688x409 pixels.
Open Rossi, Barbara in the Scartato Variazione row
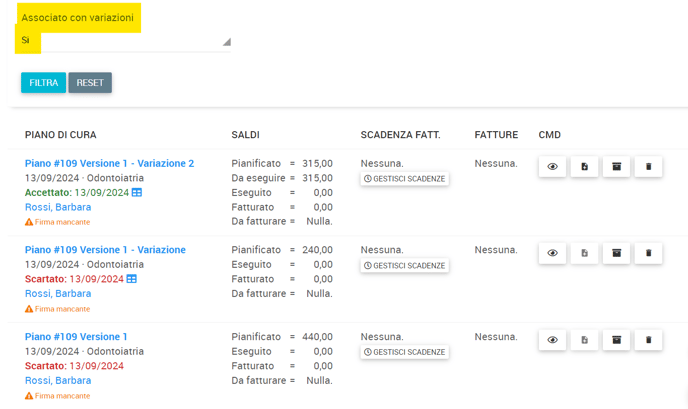click(58, 294)
